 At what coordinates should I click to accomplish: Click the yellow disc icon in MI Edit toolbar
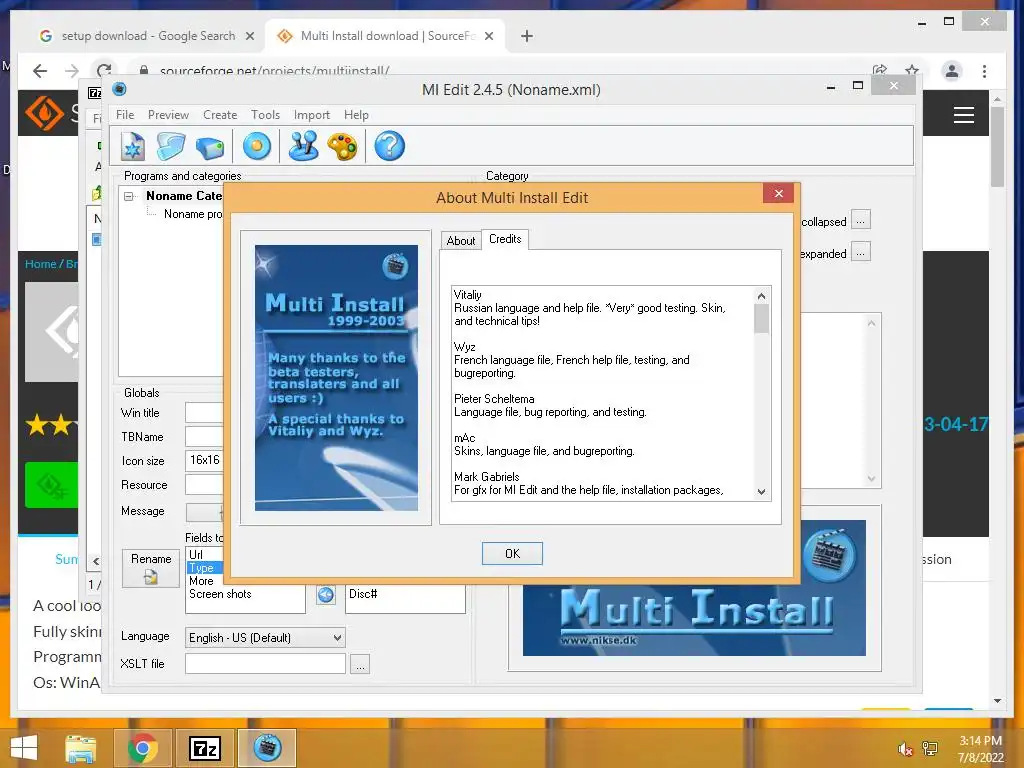coord(257,146)
